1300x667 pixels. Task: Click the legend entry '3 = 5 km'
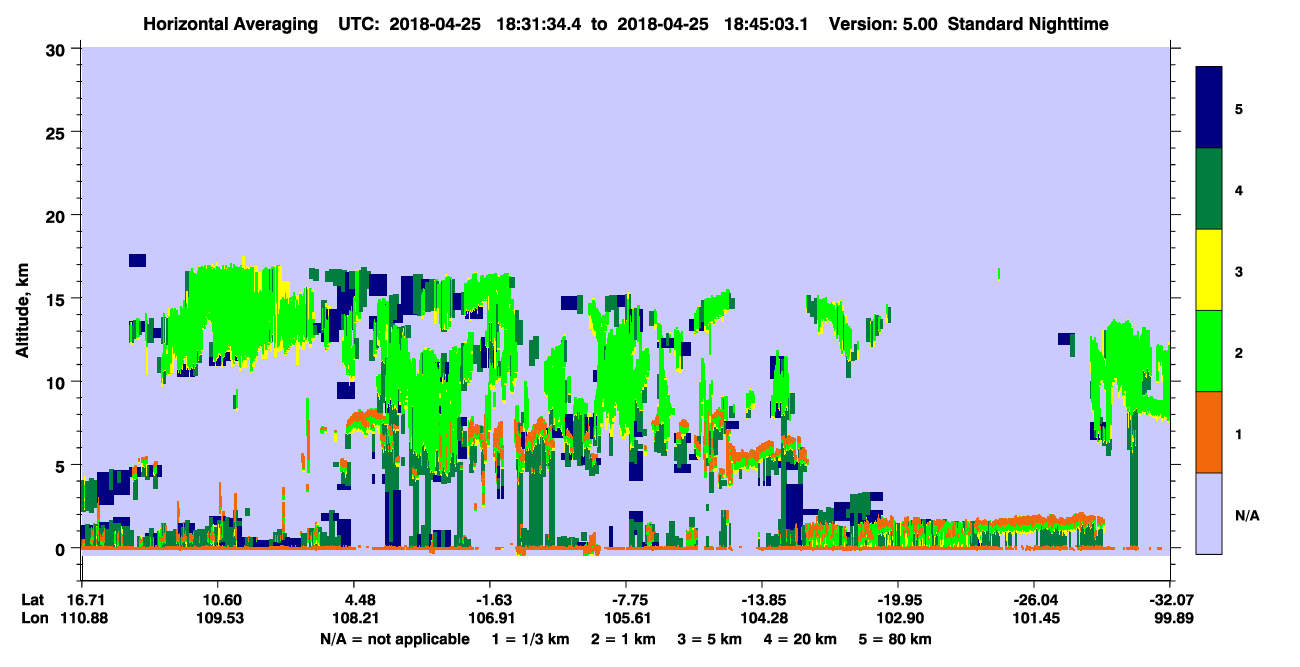click(712, 638)
